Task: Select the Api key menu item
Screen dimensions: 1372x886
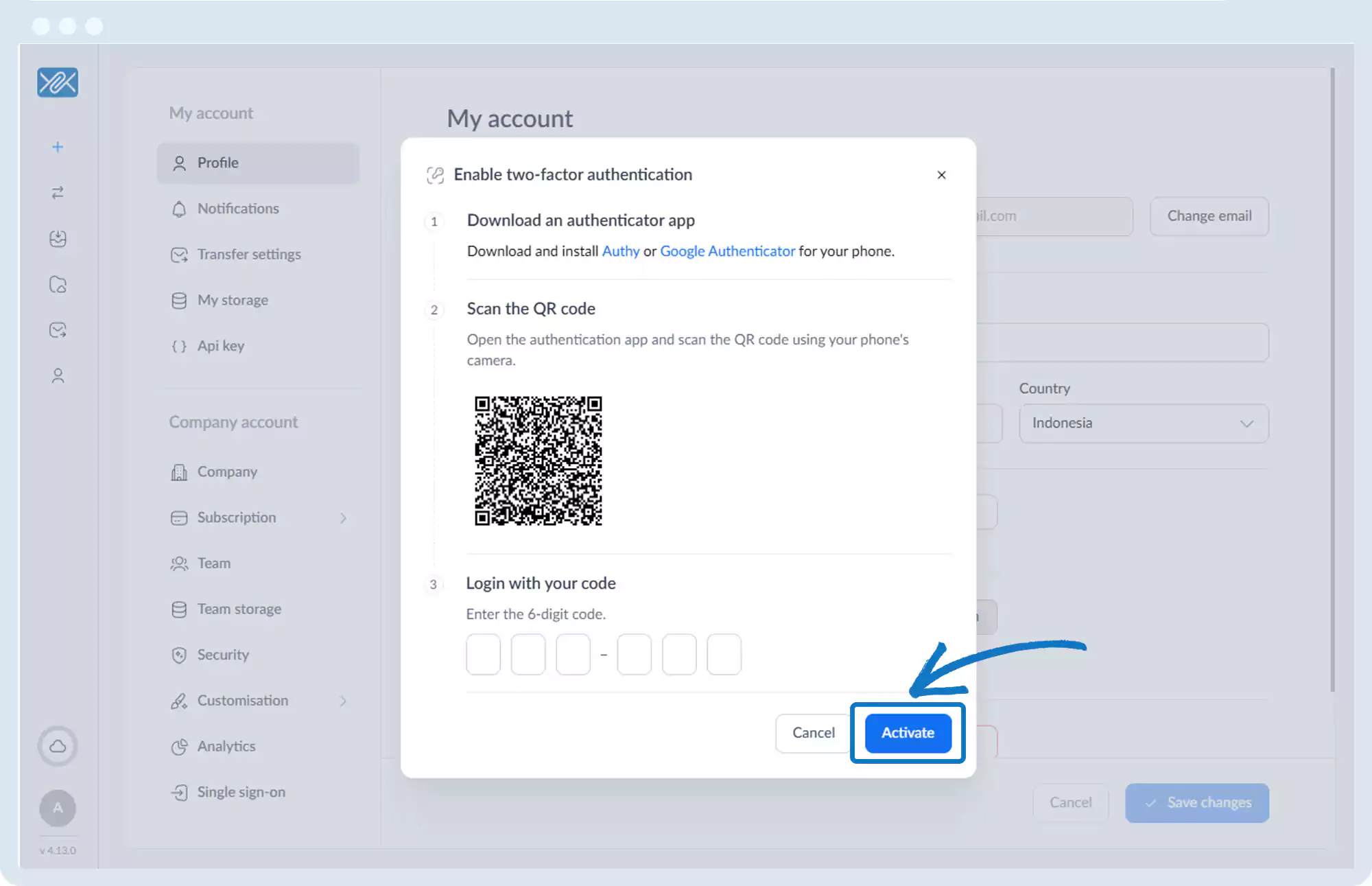Action: pos(220,346)
